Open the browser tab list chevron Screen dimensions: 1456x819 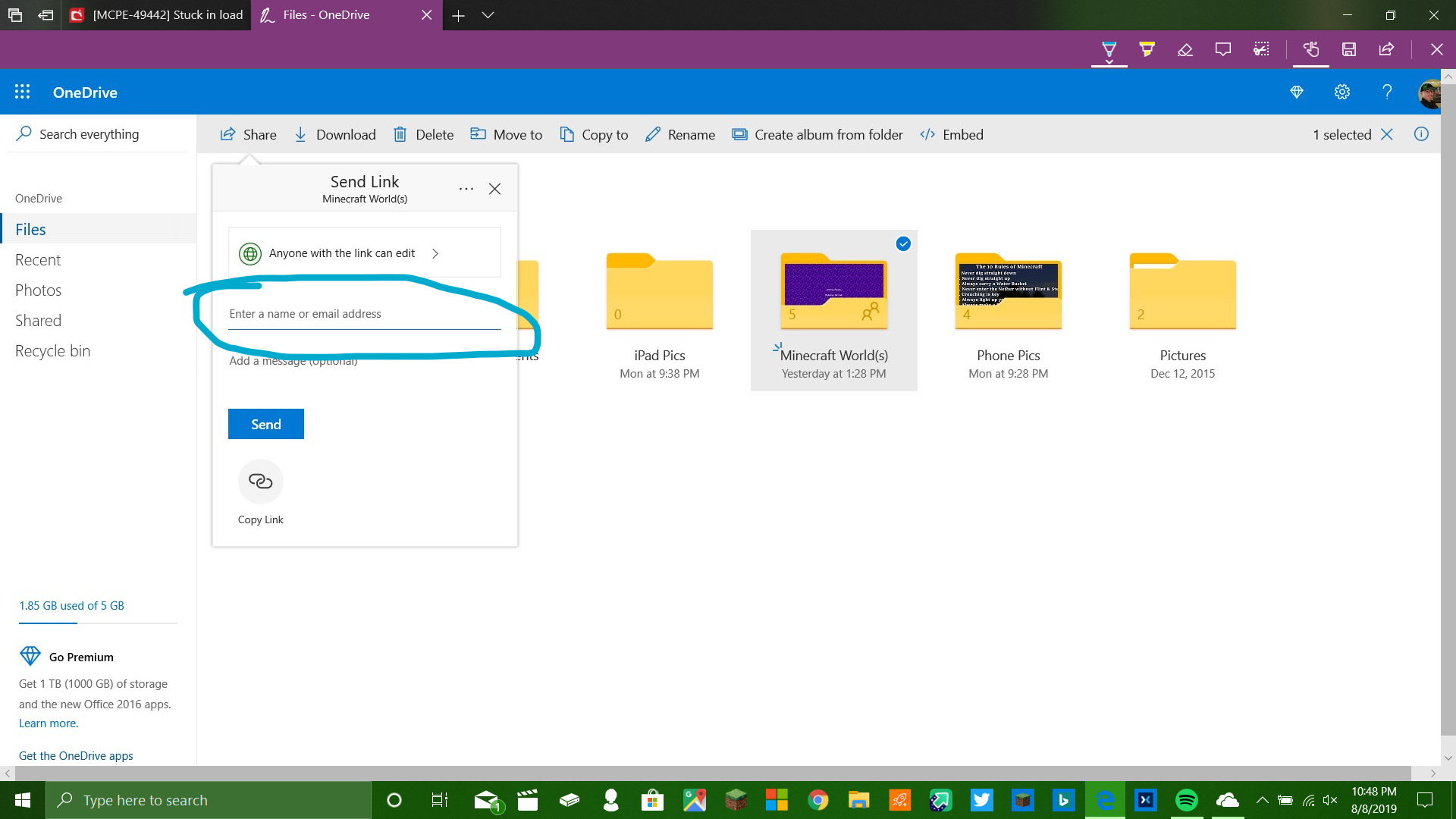tap(488, 15)
